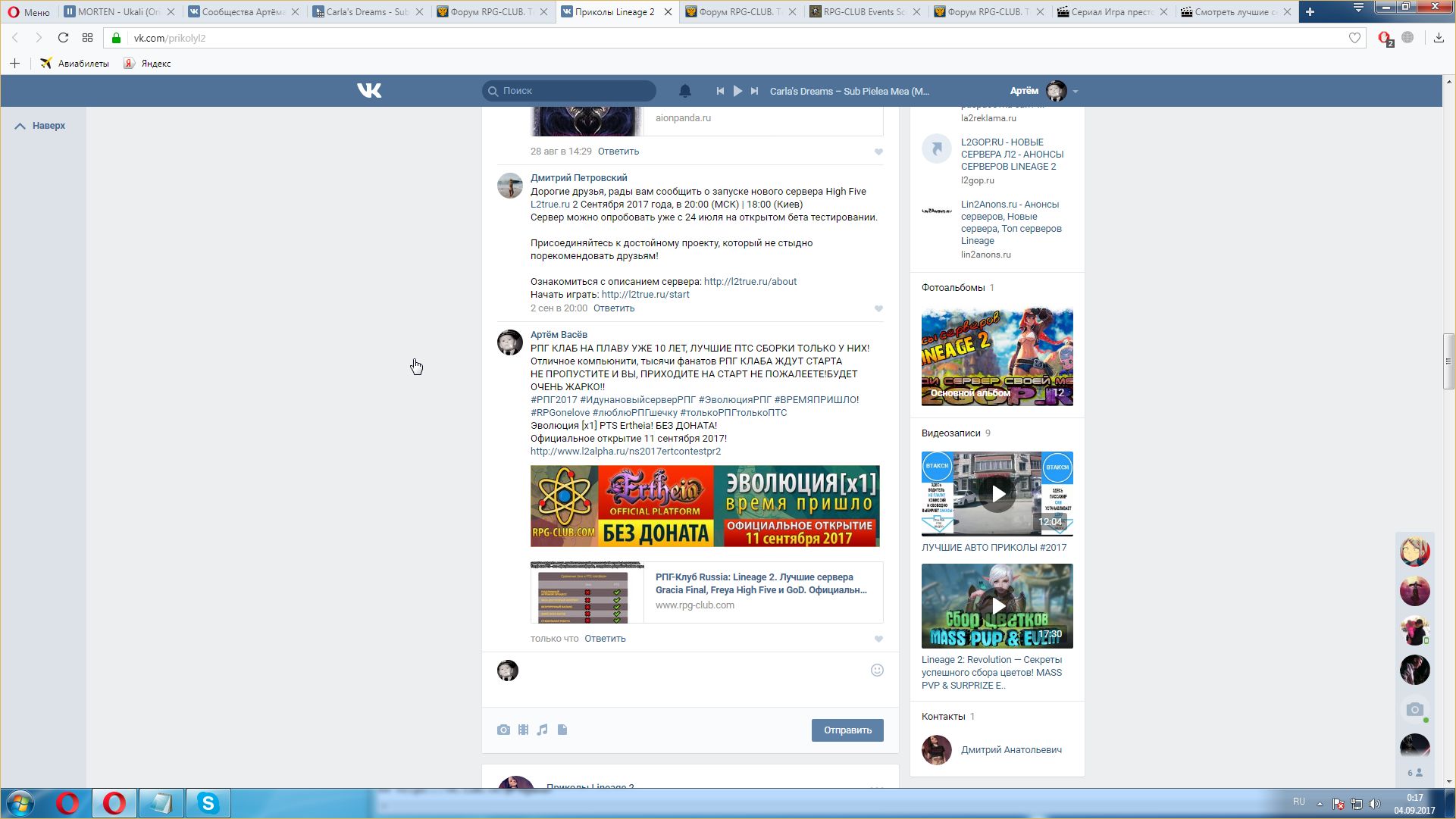The width and height of the screenshot is (1456, 819).
Task: Open the Opera ad blocker extension icon
Action: point(1385,39)
